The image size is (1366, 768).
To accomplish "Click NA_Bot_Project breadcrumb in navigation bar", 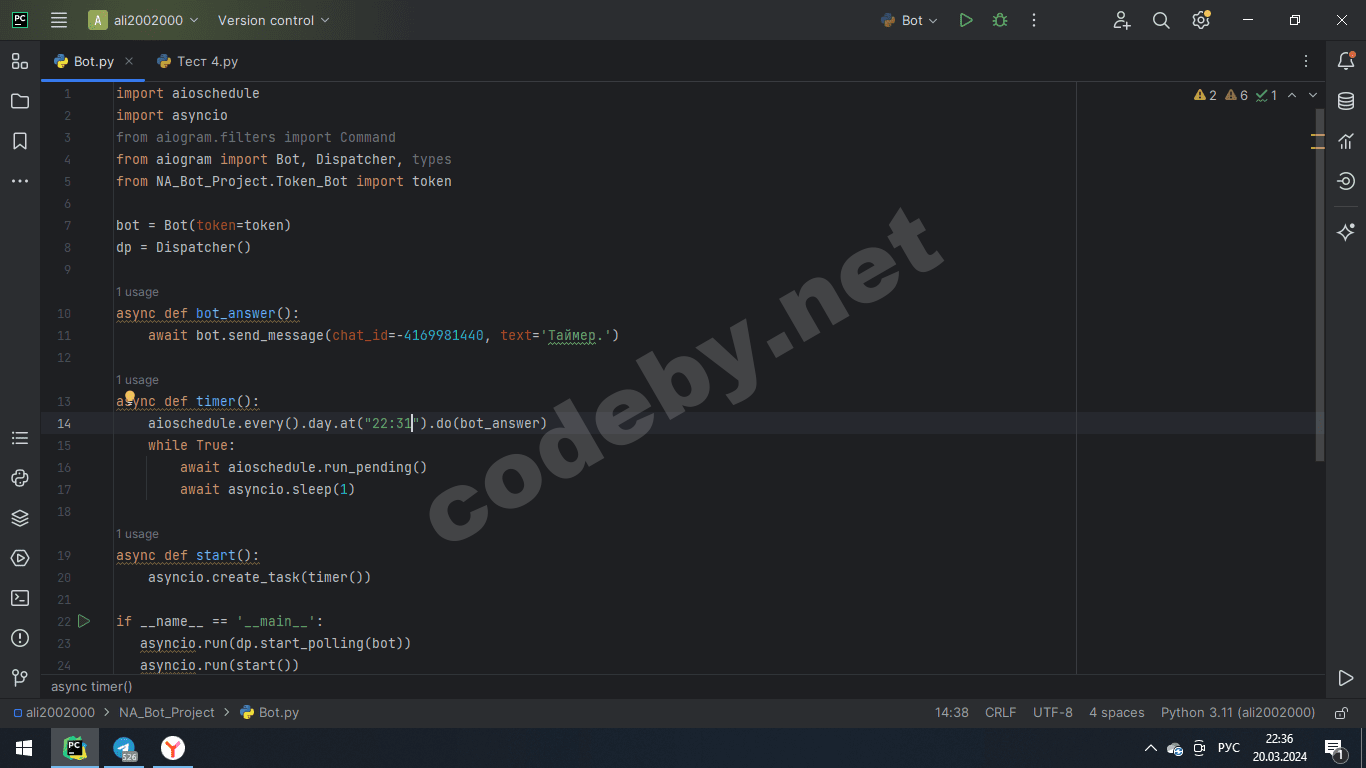I will [166, 713].
